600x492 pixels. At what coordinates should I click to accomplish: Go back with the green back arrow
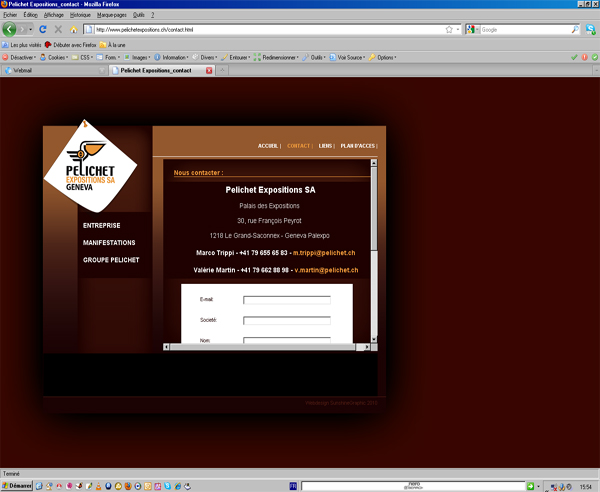coord(9,29)
